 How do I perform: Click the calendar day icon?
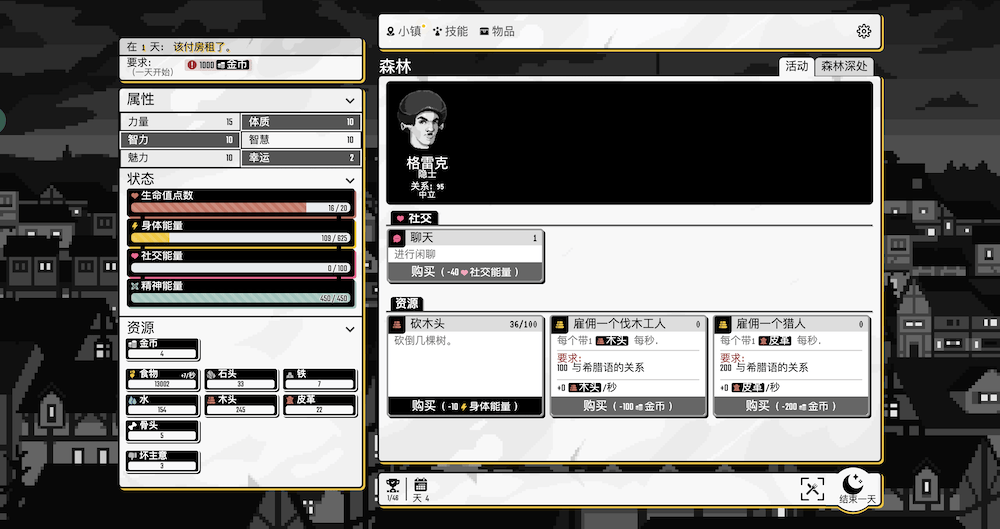point(420,485)
